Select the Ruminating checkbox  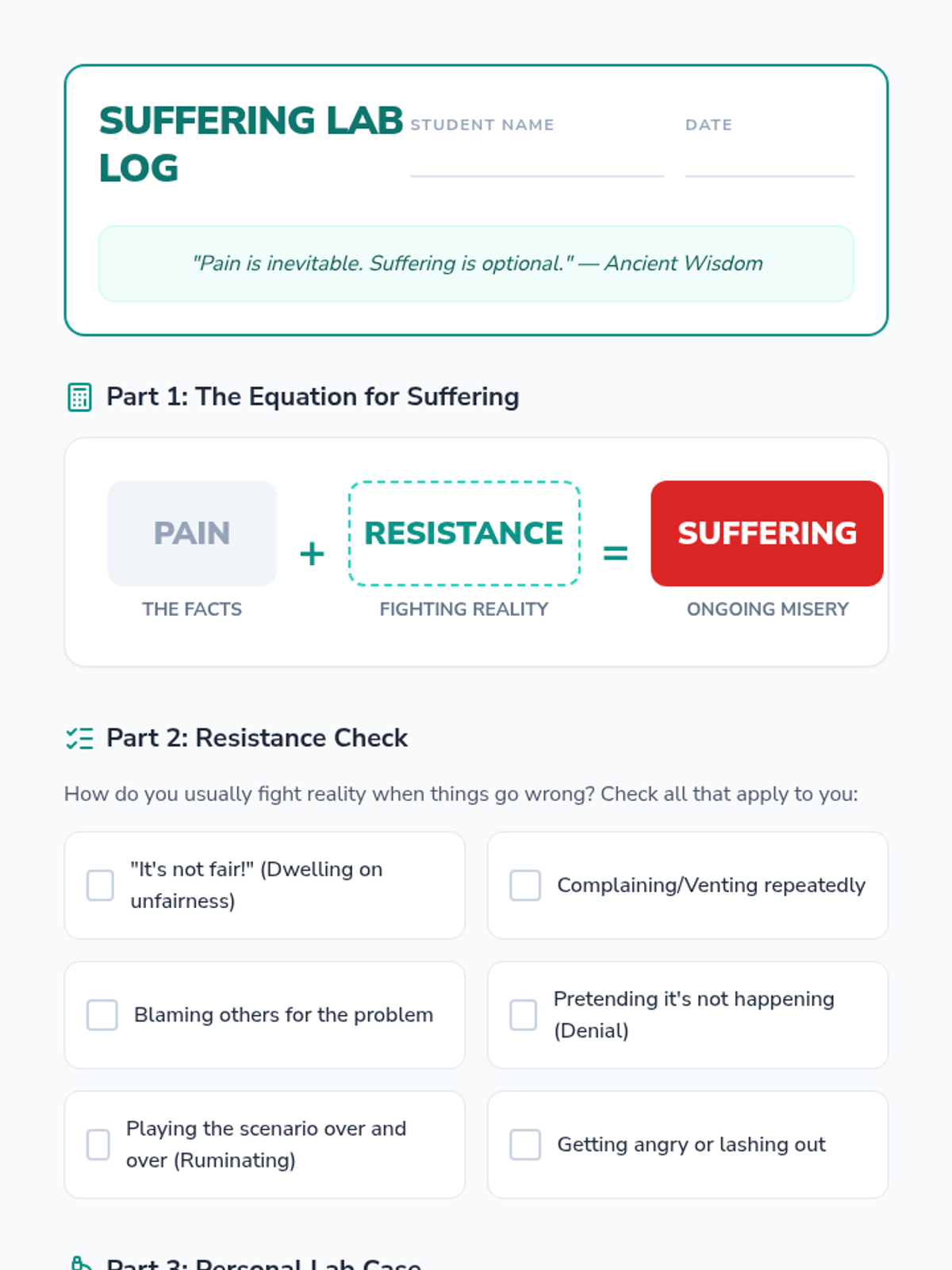tap(98, 1144)
